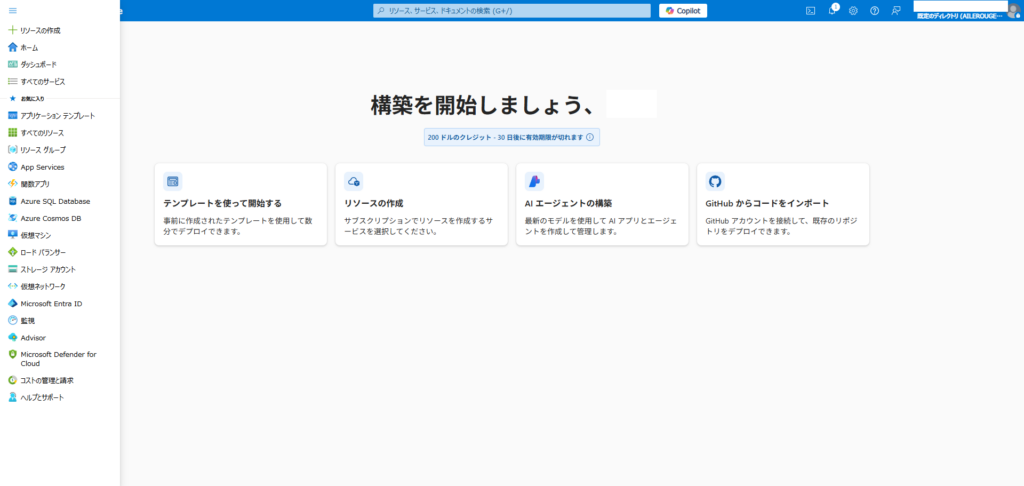Show info for the credit expiration notice
This screenshot has width=1024, height=486.
tap(590, 137)
